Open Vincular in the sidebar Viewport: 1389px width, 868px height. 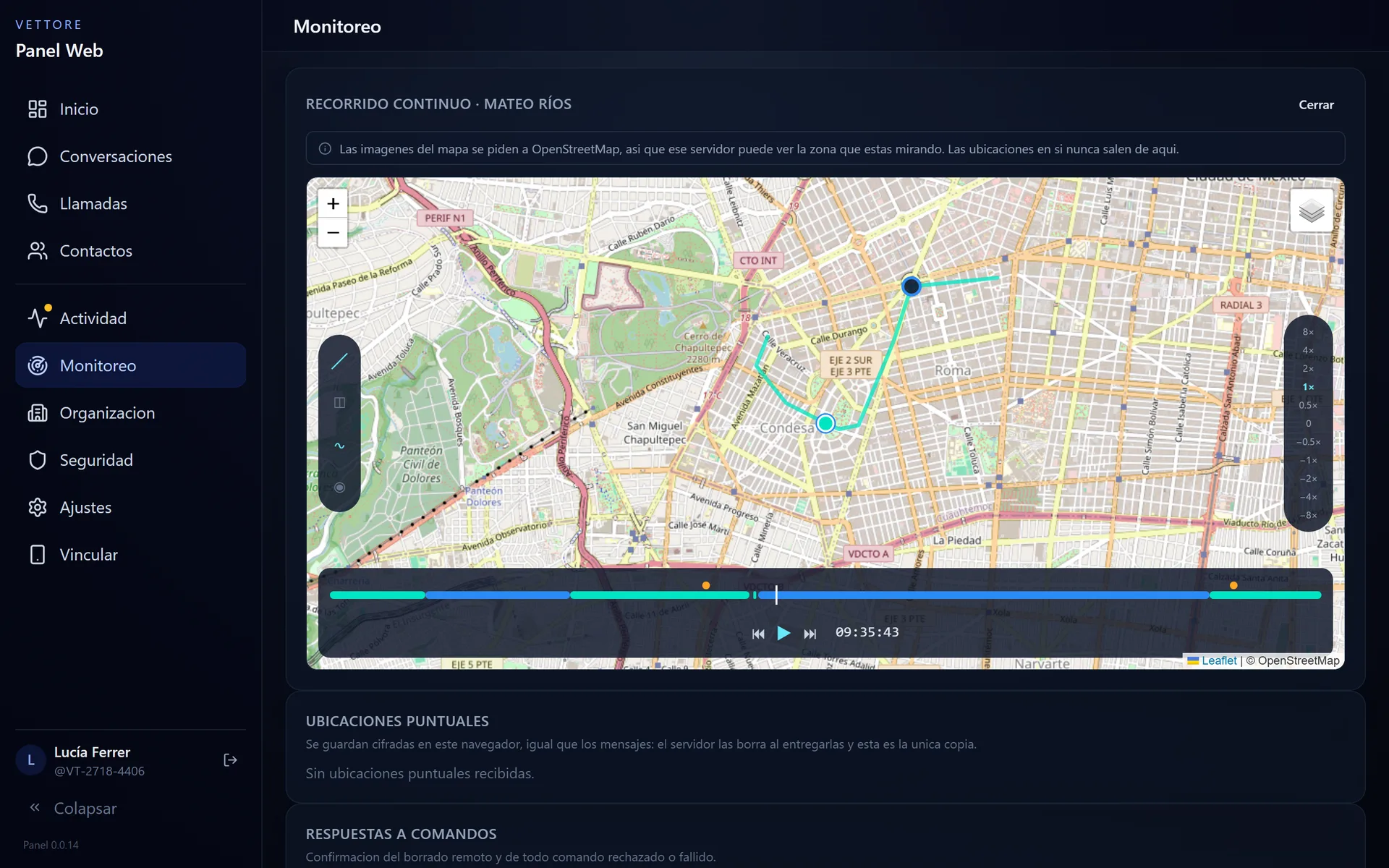coord(130,555)
